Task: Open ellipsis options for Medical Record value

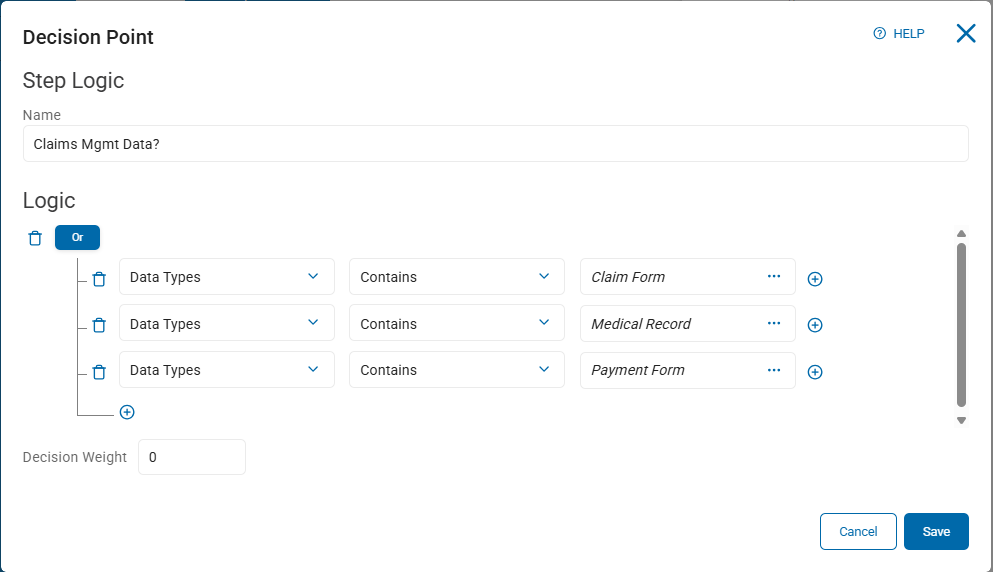Action: 774,323
